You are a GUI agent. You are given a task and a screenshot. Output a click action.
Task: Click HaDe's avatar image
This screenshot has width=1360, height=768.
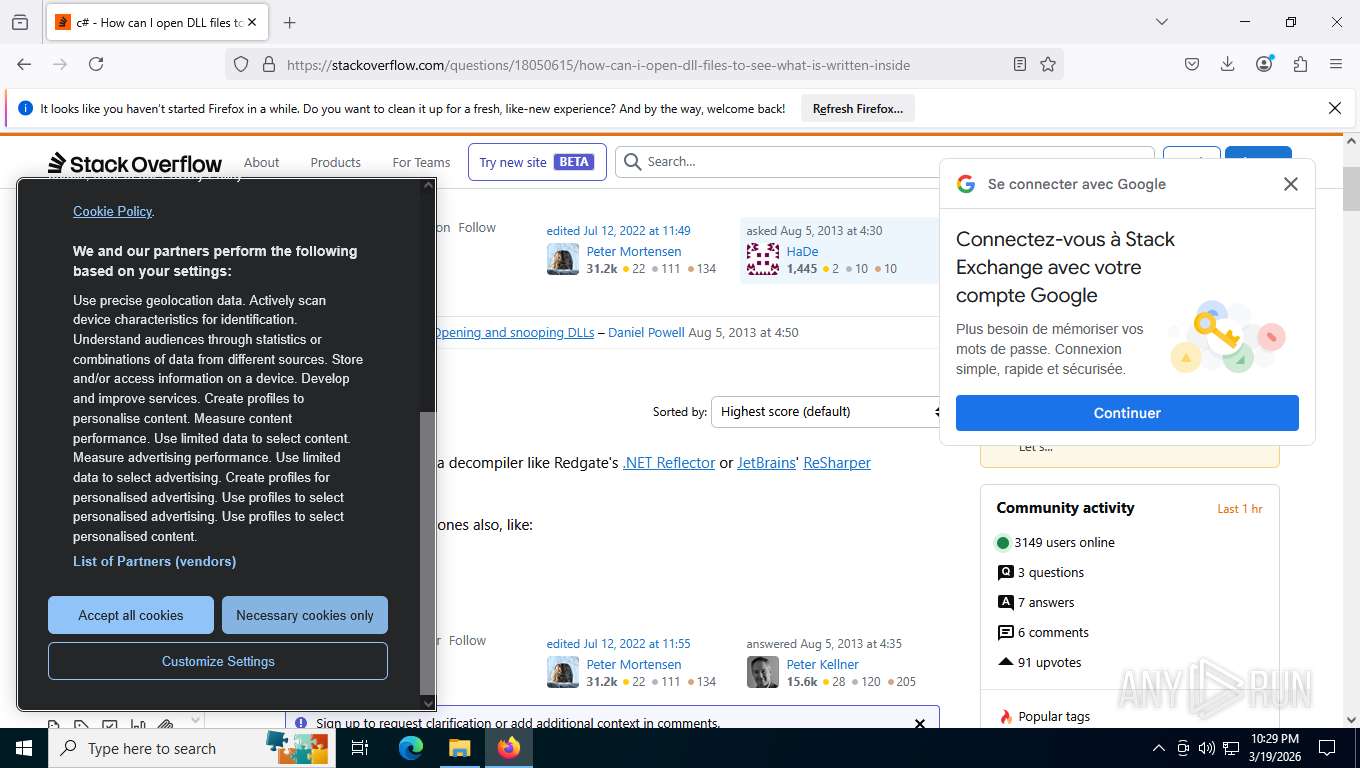tap(763, 259)
